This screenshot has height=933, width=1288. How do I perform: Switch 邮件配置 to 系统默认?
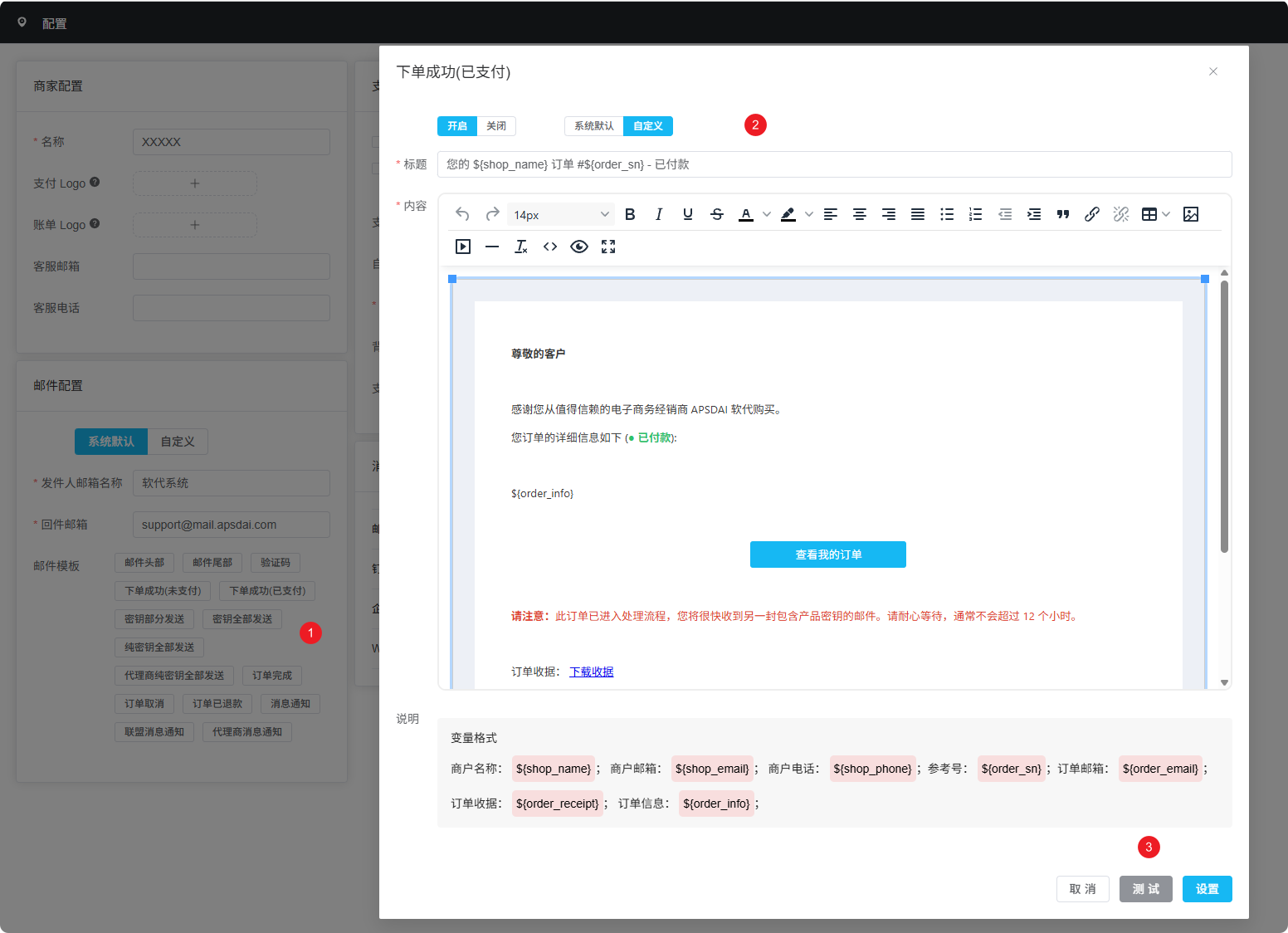tap(110, 442)
